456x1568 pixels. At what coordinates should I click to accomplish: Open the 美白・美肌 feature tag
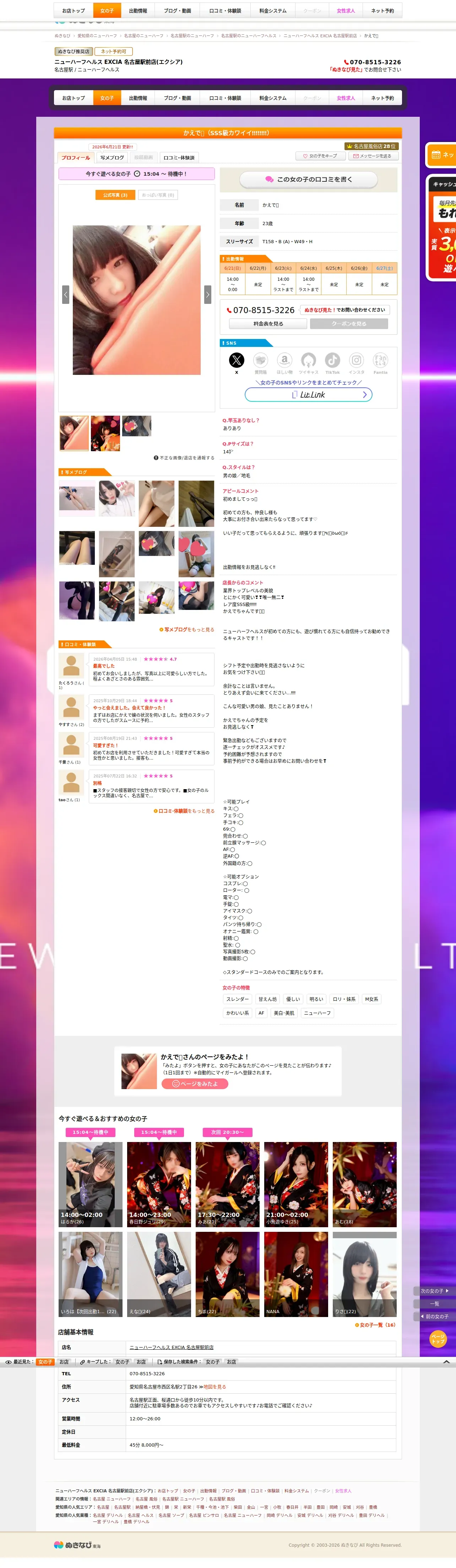click(x=284, y=1013)
